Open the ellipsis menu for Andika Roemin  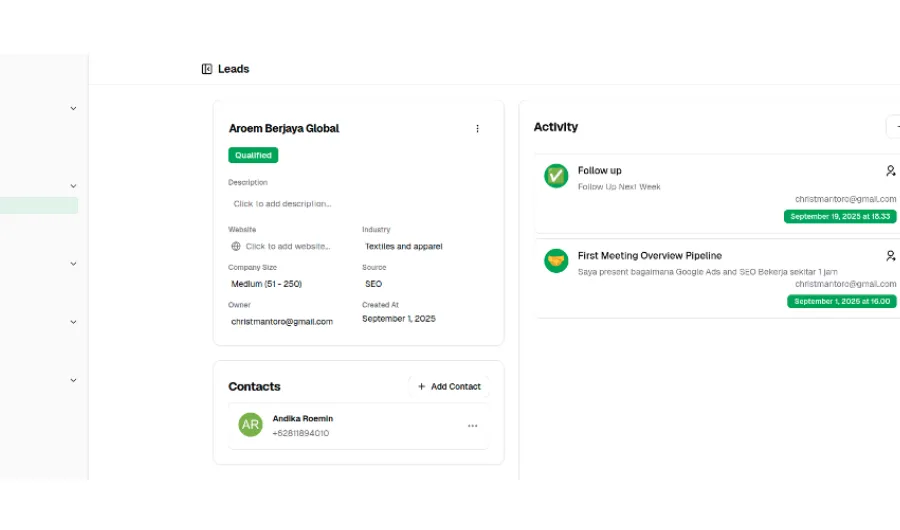click(472, 426)
